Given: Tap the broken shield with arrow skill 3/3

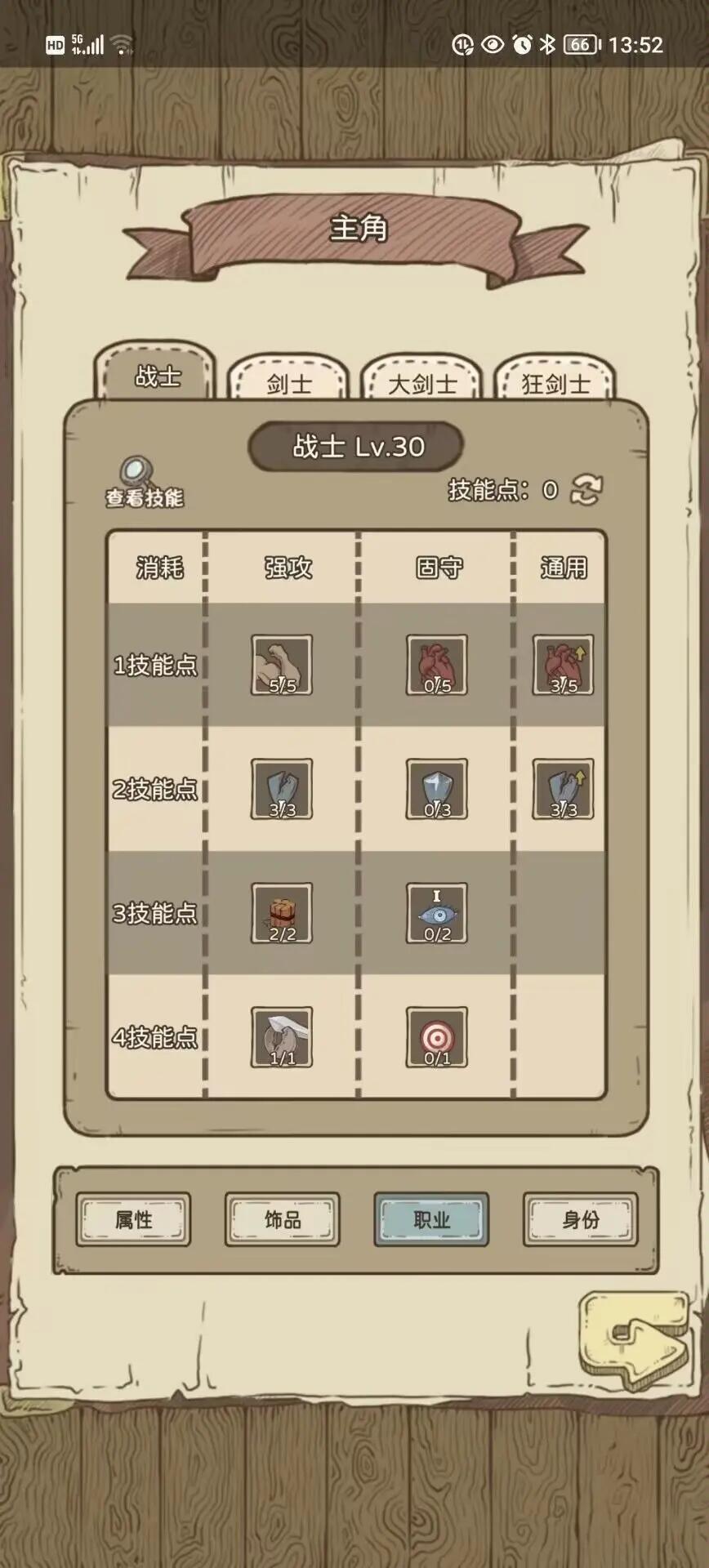Looking at the screenshot, I should pyautogui.click(x=564, y=789).
